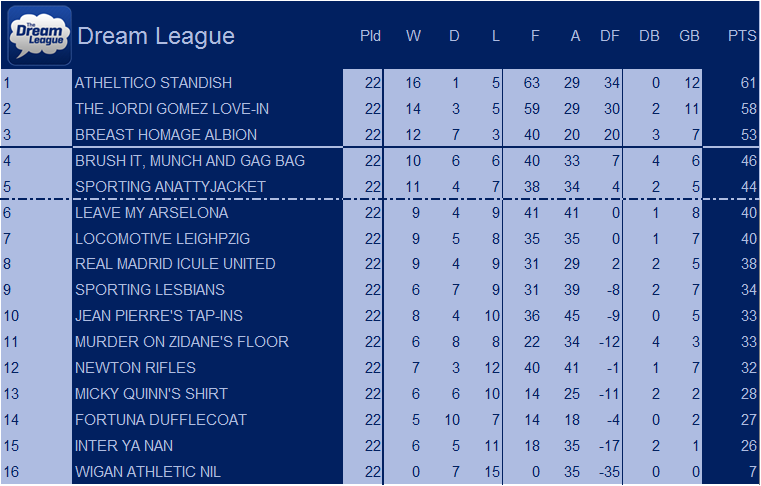Click the W wins column header
This screenshot has height=486, width=761.
coord(413,36)
